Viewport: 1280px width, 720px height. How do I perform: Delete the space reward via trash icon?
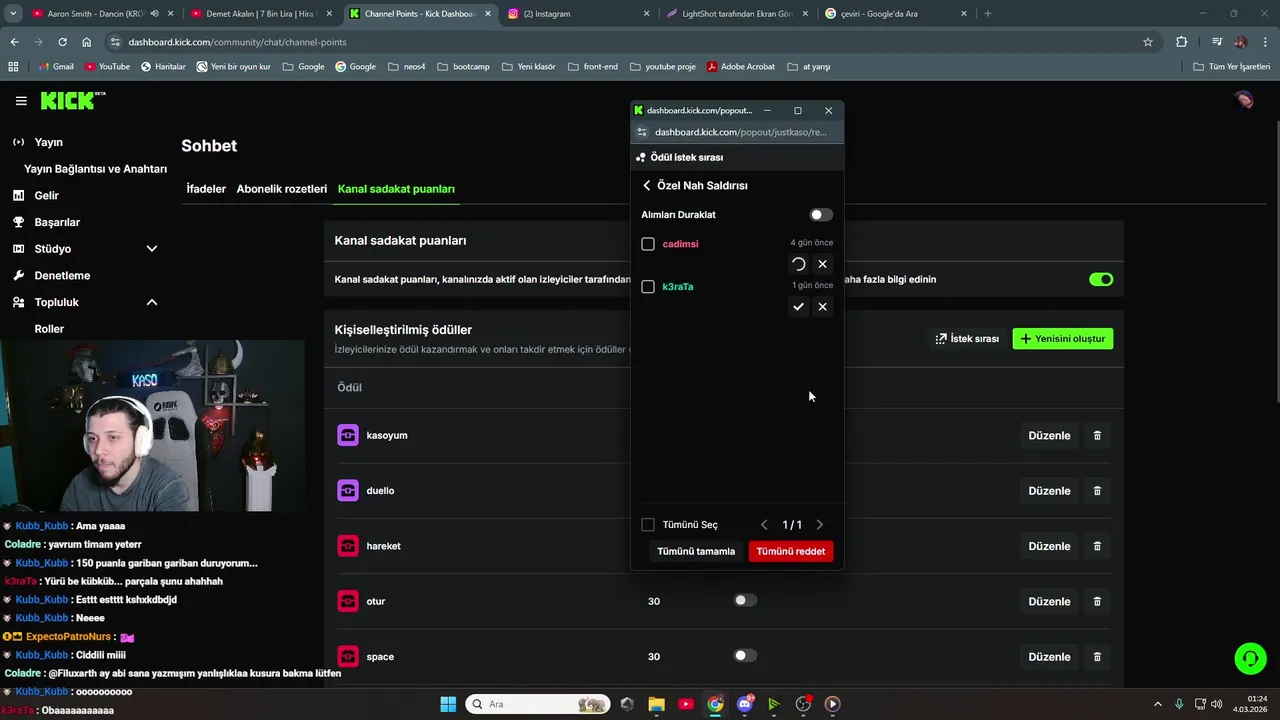(1097, 657)
